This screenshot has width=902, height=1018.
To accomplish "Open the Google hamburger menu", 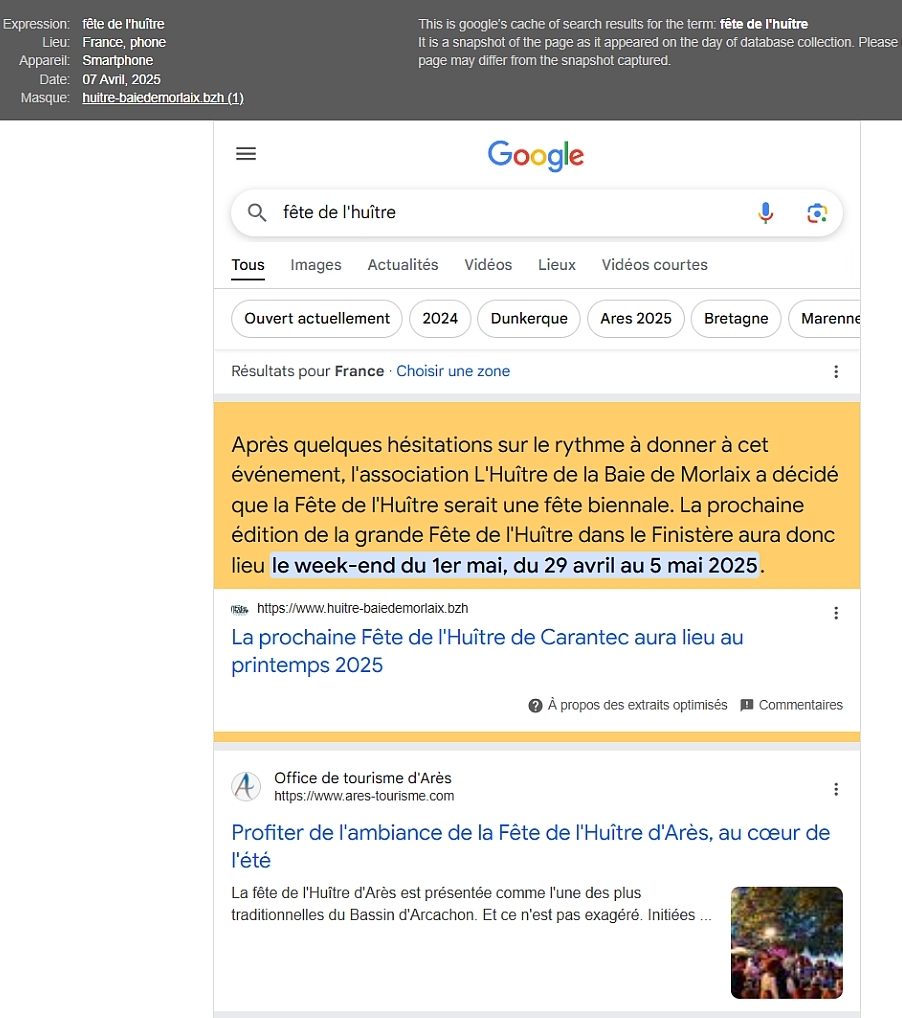I will click(x=245, y=154).
